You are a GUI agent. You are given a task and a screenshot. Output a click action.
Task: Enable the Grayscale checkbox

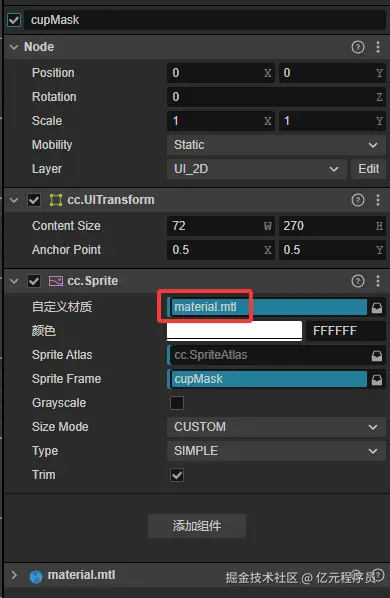coord(177,403)
